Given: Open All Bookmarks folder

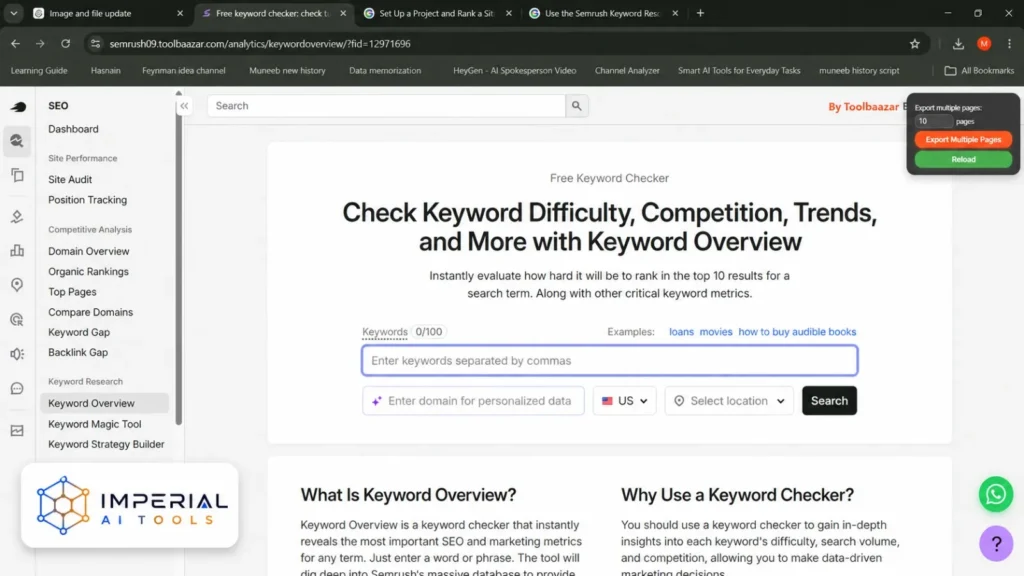Looking at the screenshot, I should [x=979, y=71].
